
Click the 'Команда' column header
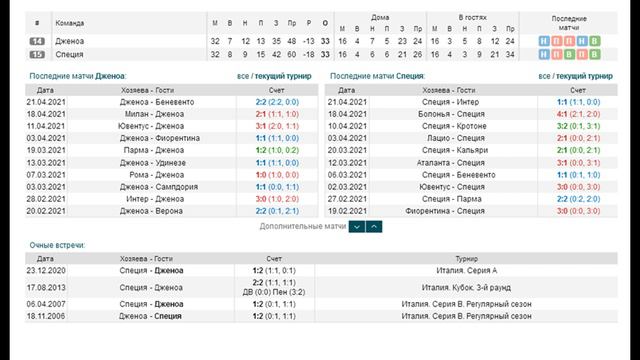70,23
